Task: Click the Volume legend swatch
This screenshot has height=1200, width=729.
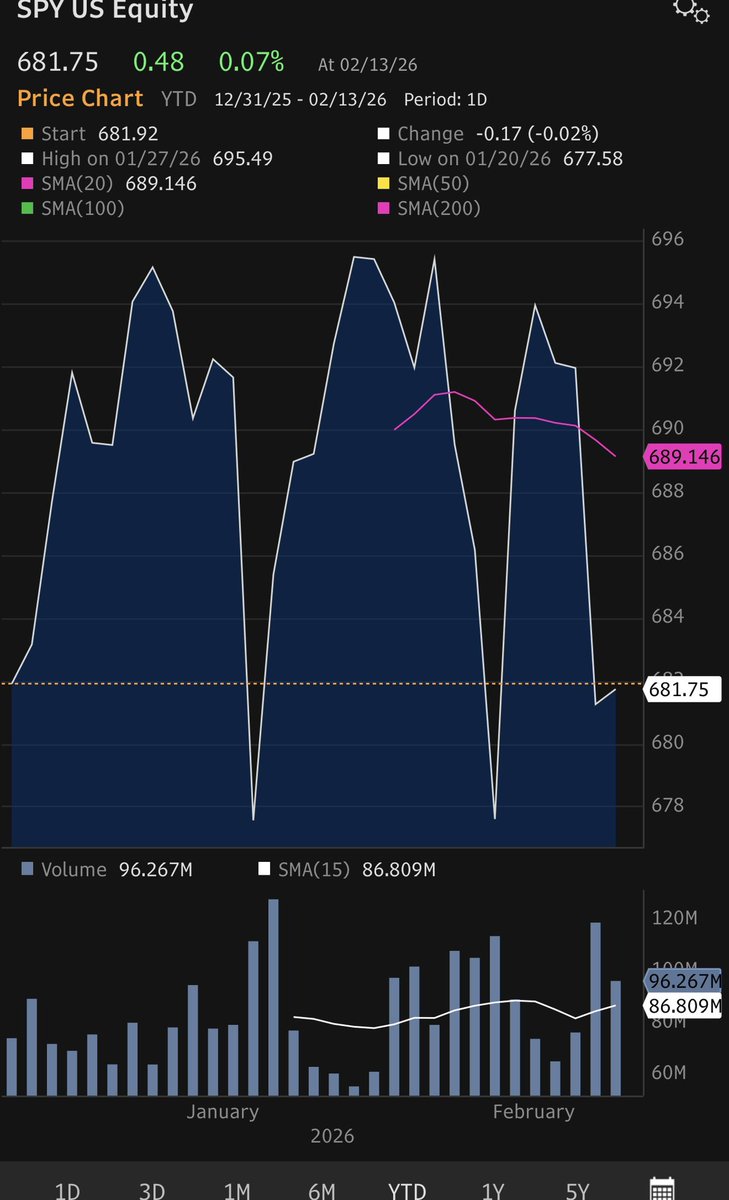Action: (x=25, y=870)
